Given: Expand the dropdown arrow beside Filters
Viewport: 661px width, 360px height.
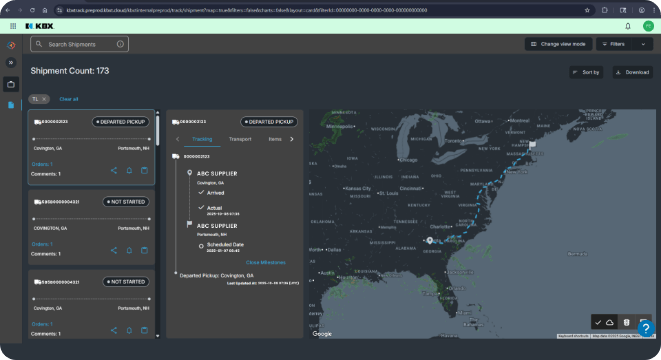Looking at the screenshot, I should pos(643,44).
